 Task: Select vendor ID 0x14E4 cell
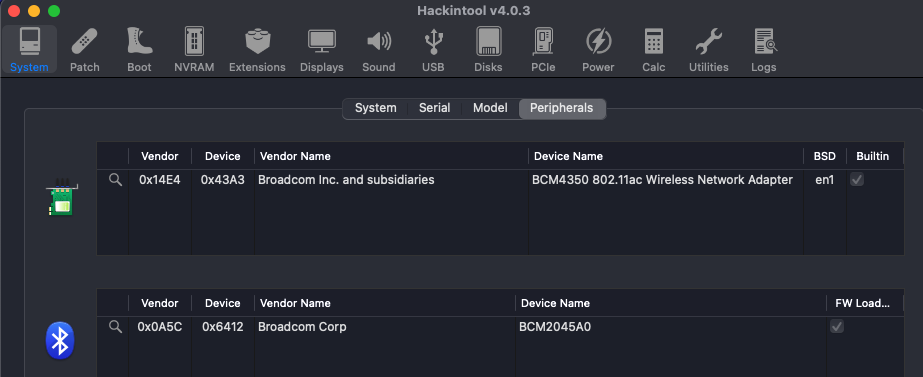(160, 180)
